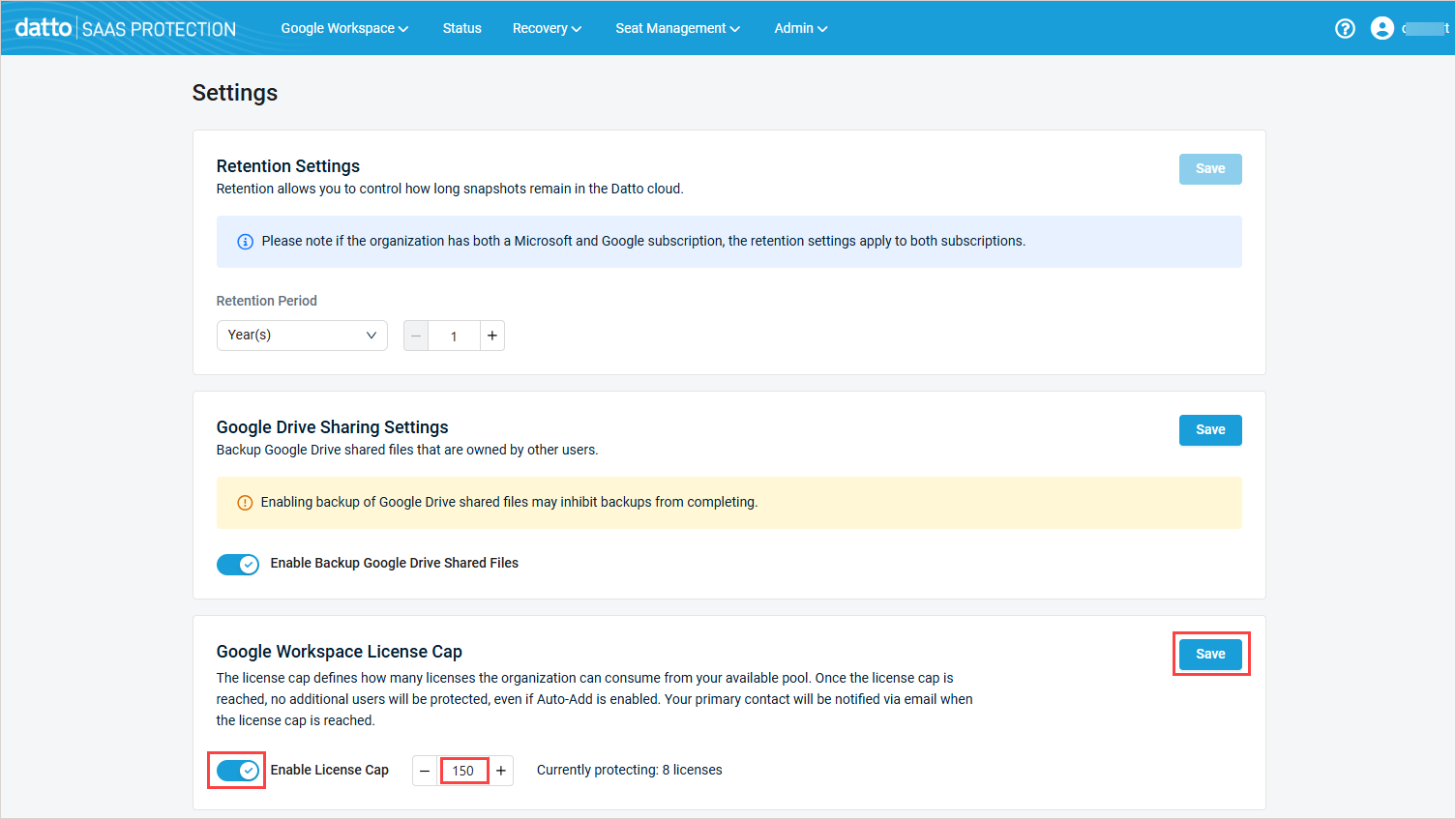This screenshot has height=819, width=1456.
Task: Open the help question mark icon
Action: click(x=1345, y=28)
